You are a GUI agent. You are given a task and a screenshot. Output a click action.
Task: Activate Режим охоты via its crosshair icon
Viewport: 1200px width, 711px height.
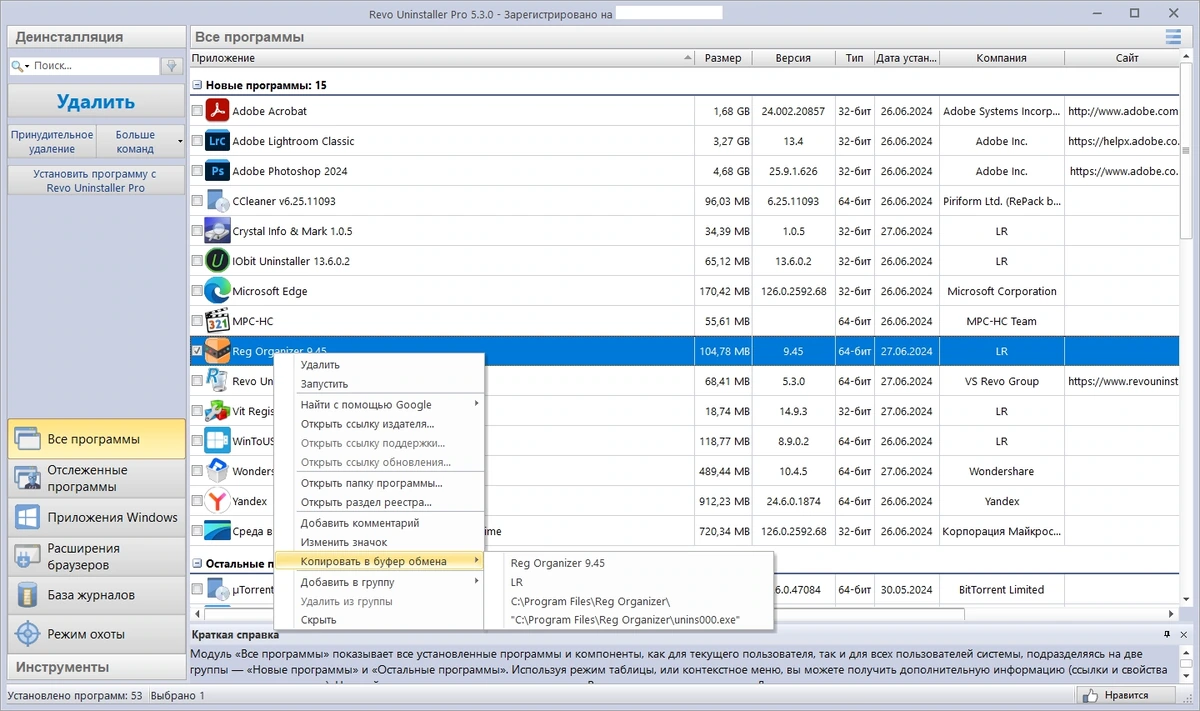(28, 634)
